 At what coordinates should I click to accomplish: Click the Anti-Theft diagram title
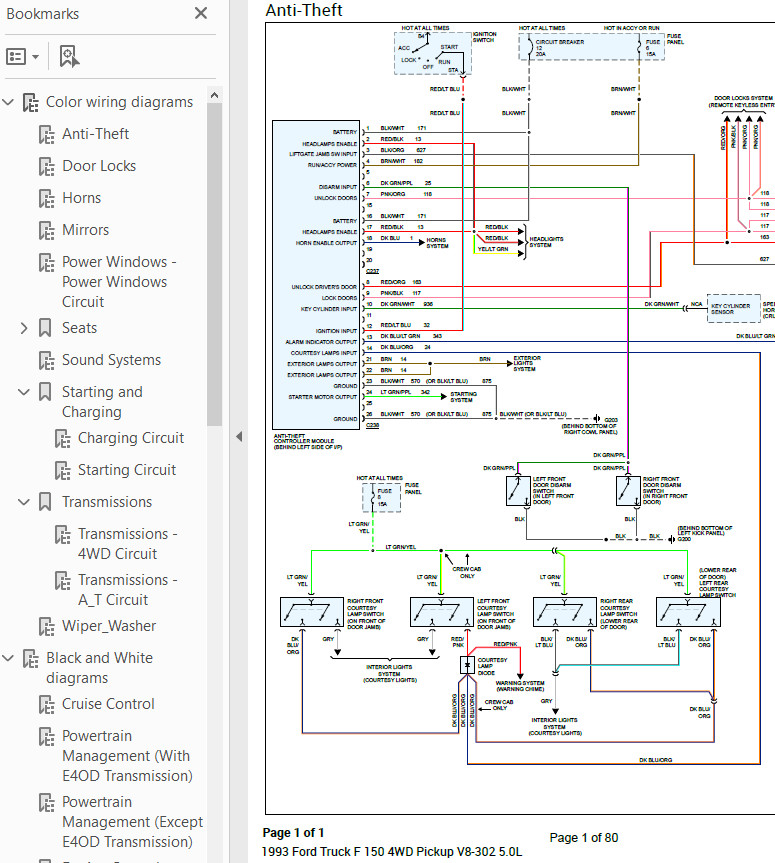tap(304, 10)
